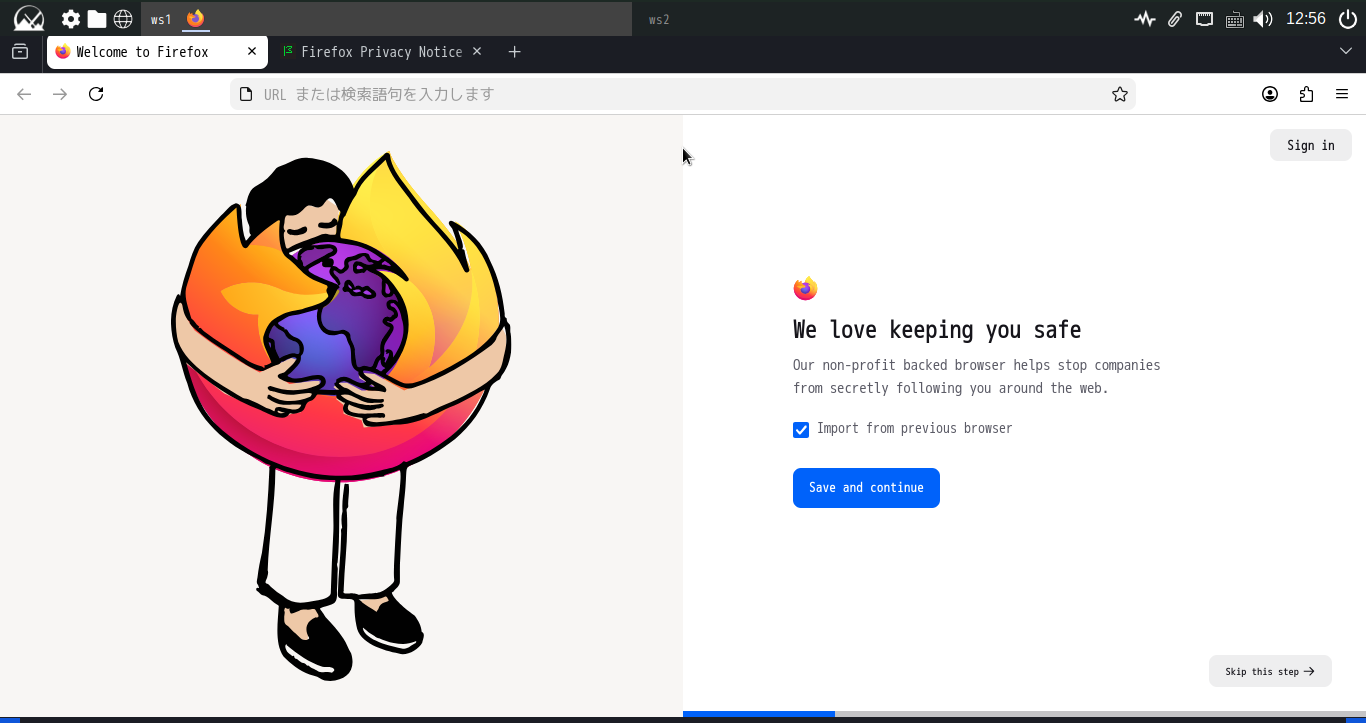Switch to workspace ws1
Viewport: 1366px width, 723px height.
click(x=161, y=19)
